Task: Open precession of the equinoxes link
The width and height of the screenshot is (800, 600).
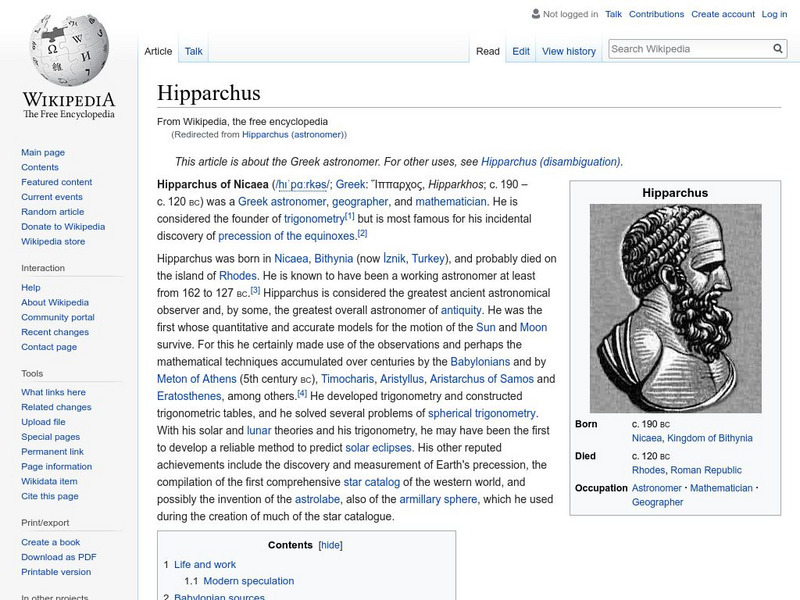Action: point(287,236)
